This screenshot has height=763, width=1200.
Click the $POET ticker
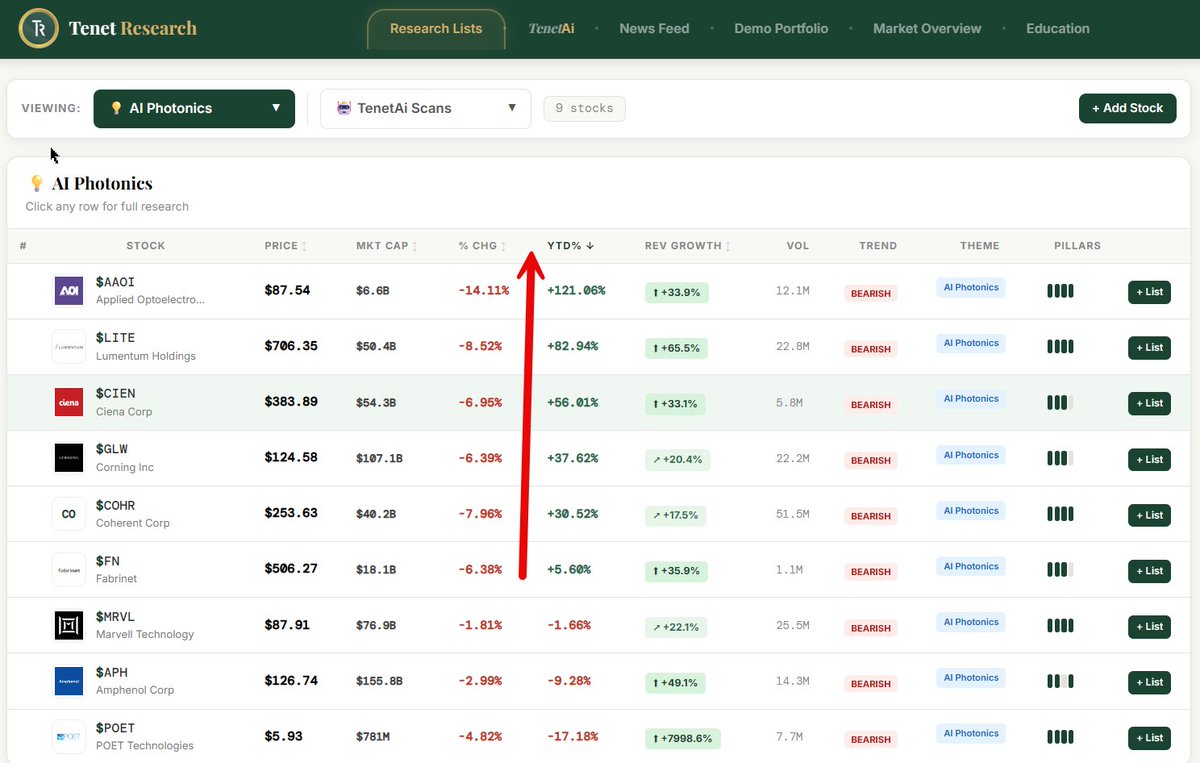tap(116, 728)
